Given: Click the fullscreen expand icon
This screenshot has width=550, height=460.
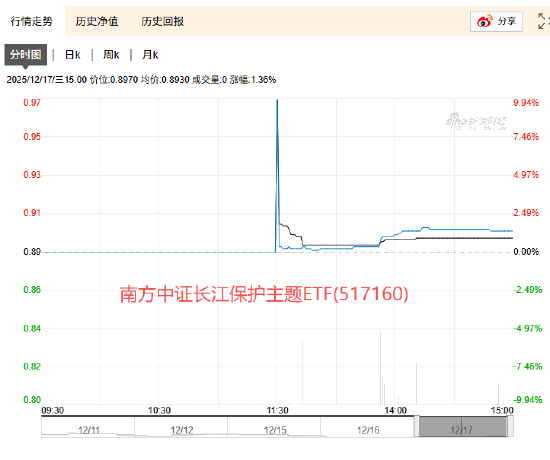Looking at the screenshot, I should pyautogui.click(x=543, y=21).
